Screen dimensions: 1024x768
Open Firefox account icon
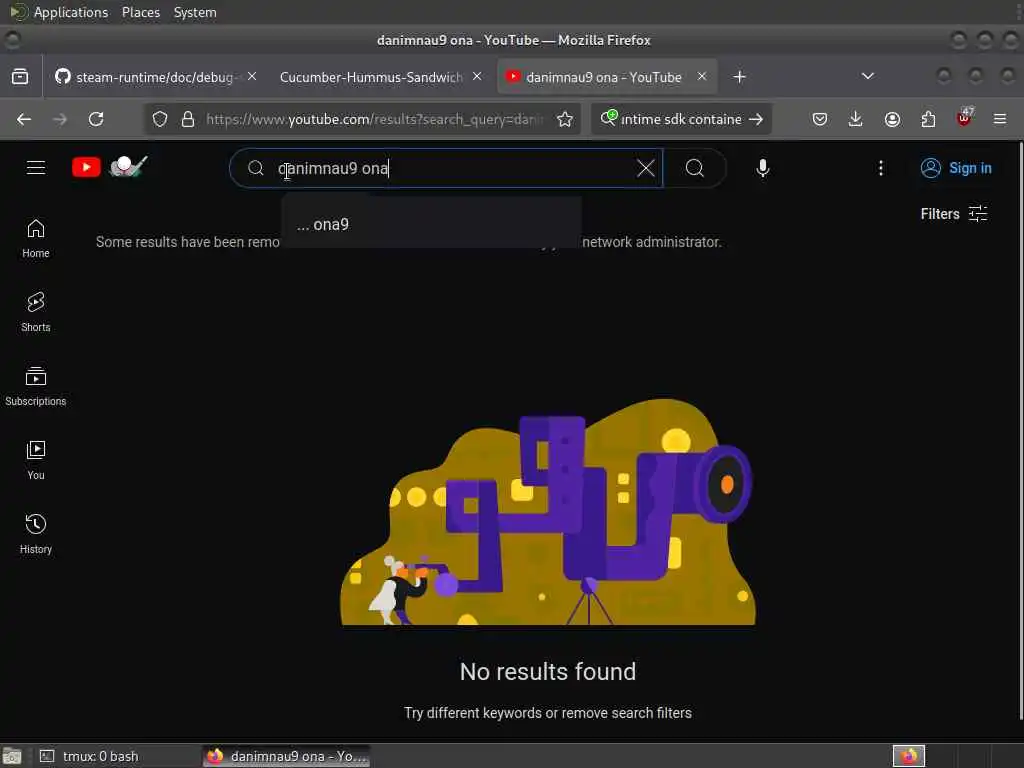892,119
